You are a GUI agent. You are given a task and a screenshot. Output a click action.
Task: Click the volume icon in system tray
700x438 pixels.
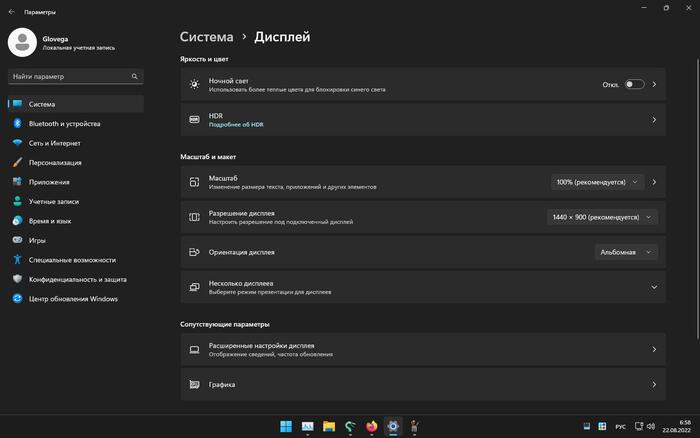(x=650, y=427)
